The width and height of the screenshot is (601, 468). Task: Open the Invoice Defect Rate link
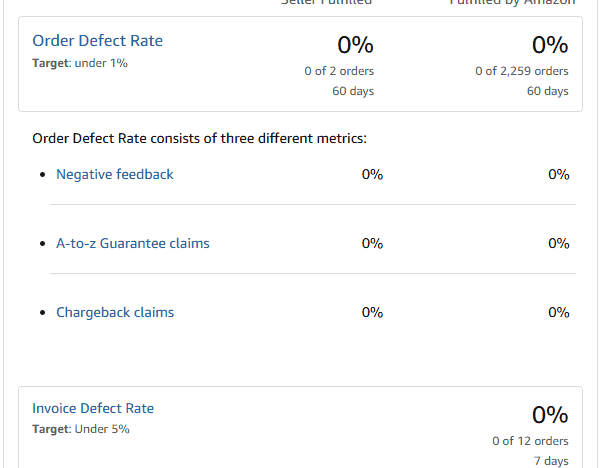[93, 408]
